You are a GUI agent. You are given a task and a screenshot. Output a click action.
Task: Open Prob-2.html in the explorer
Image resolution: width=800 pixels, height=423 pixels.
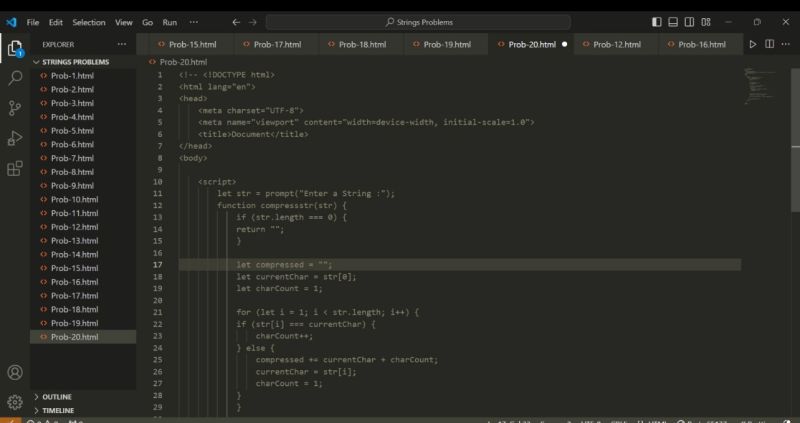point(83,89)
